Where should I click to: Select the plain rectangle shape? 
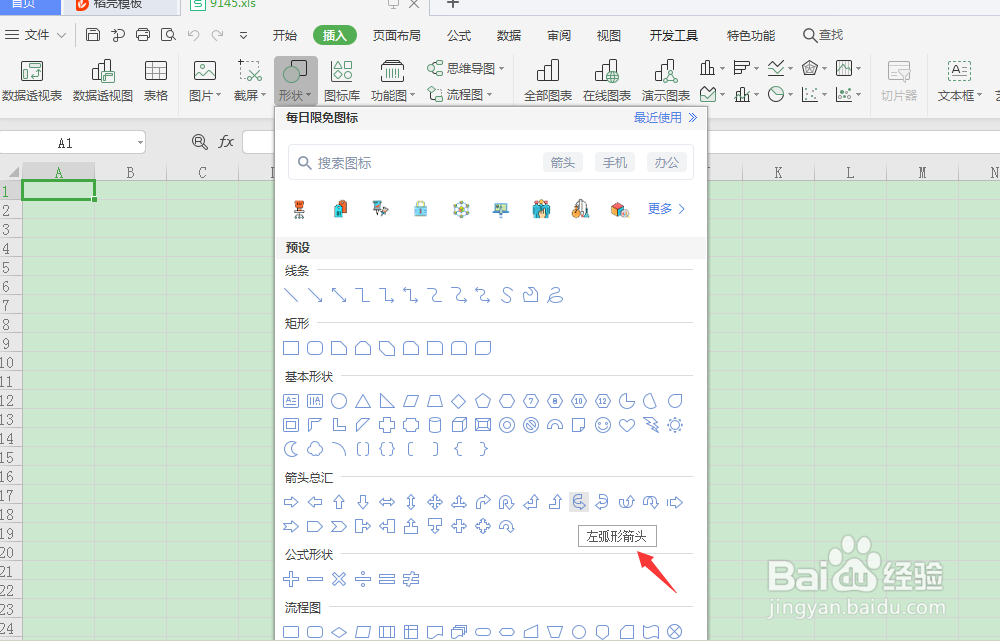point(291,348)
